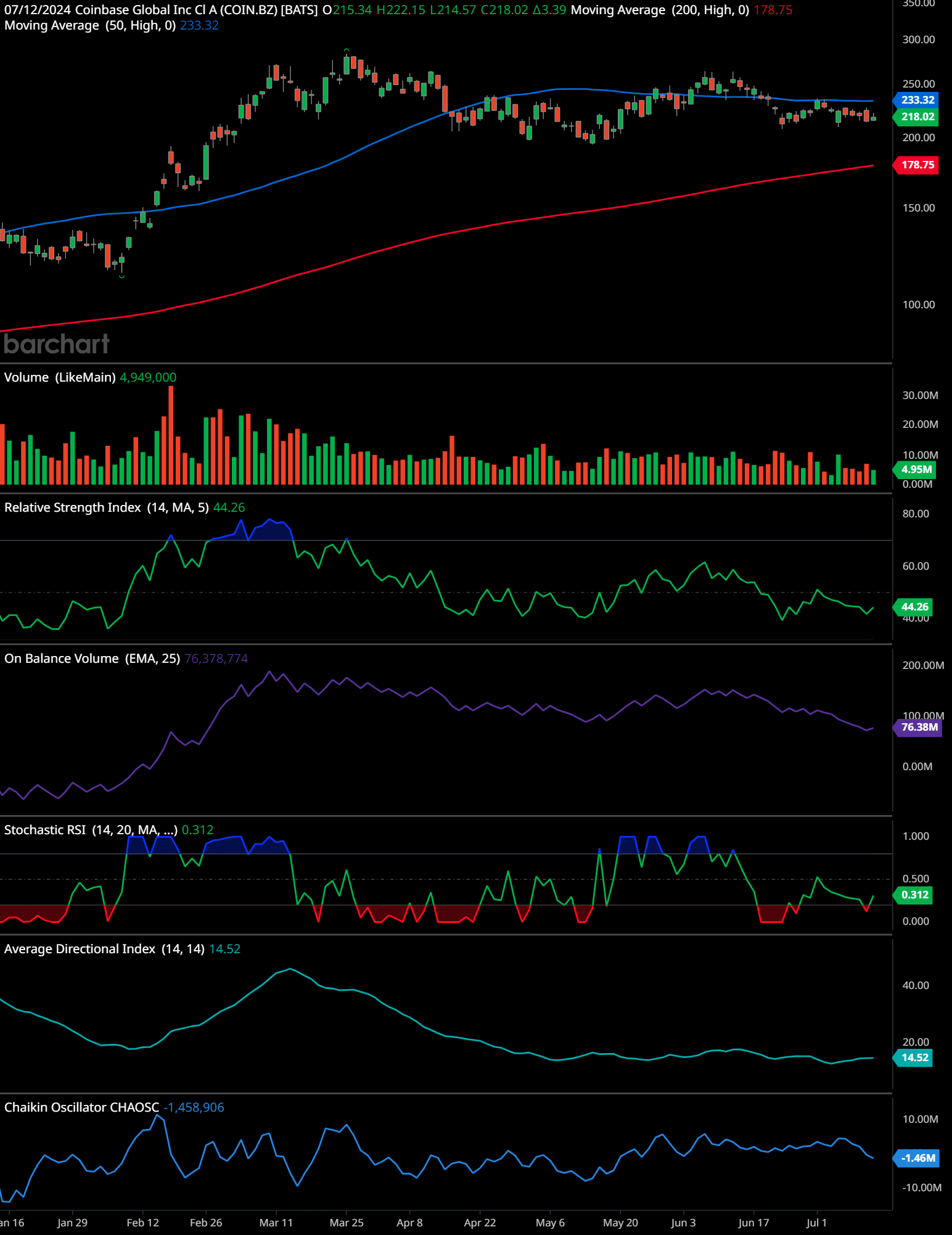Click the 150.00 price axis label
The height and width of the screenshot is (1235, 952).
919,208
